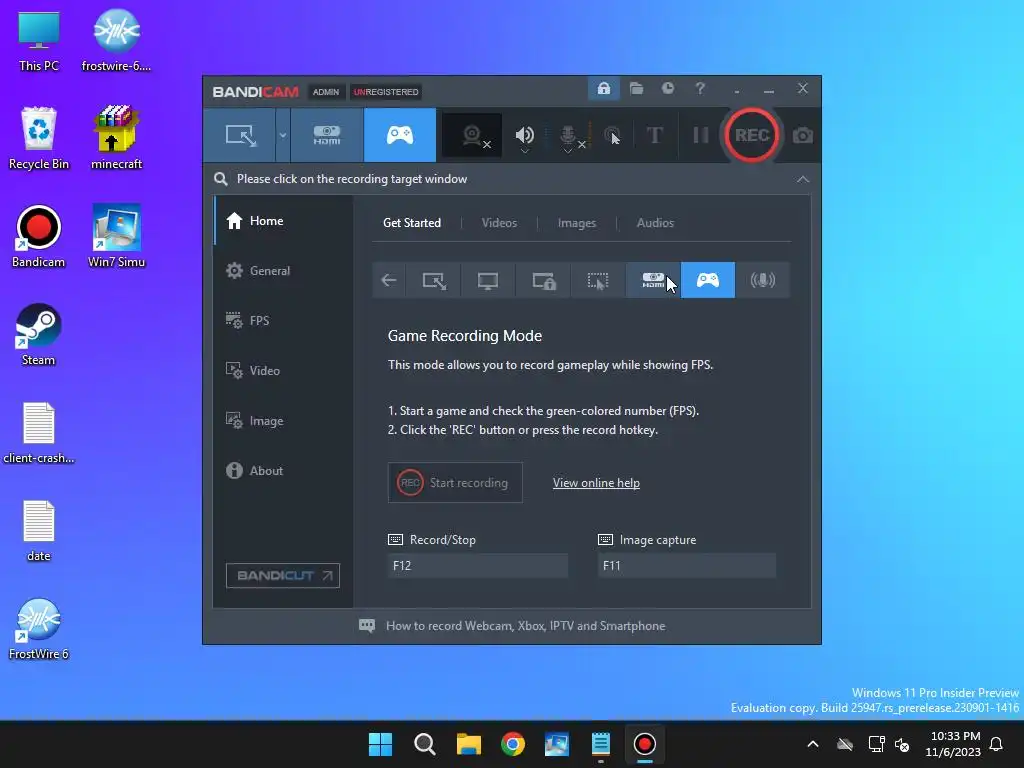Toggle speaker sound icon
The width and height of the screenshot is (1024, 768).
tap(524, 135)
